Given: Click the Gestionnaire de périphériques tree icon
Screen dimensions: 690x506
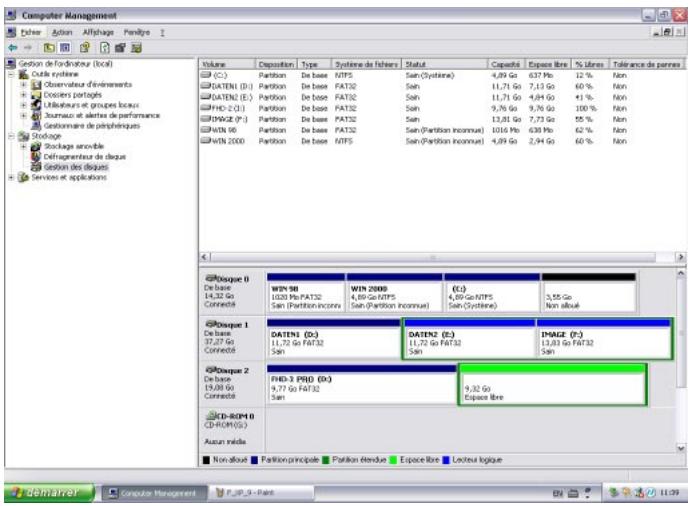Looking at the screenshot, I should point(36,126).
